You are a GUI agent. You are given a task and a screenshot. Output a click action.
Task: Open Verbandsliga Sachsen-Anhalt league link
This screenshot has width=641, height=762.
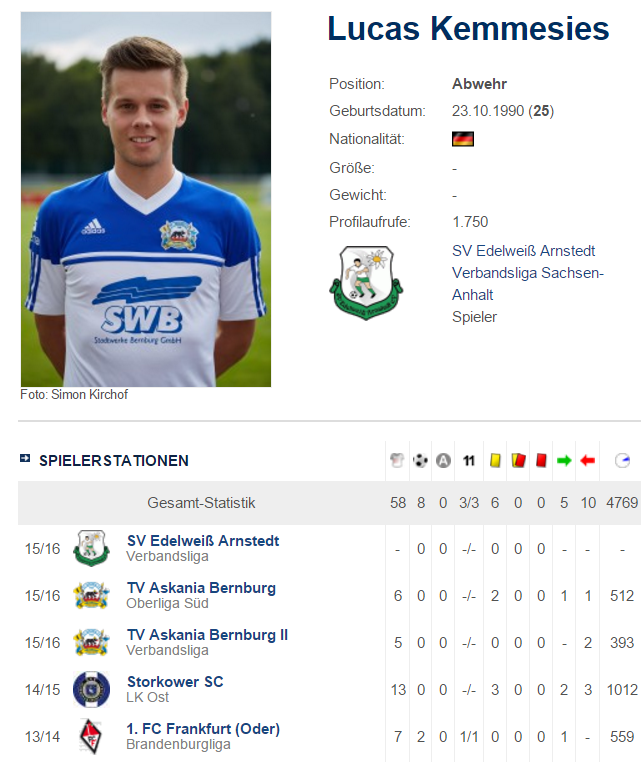pyautogui.click(x=528, y=284)
